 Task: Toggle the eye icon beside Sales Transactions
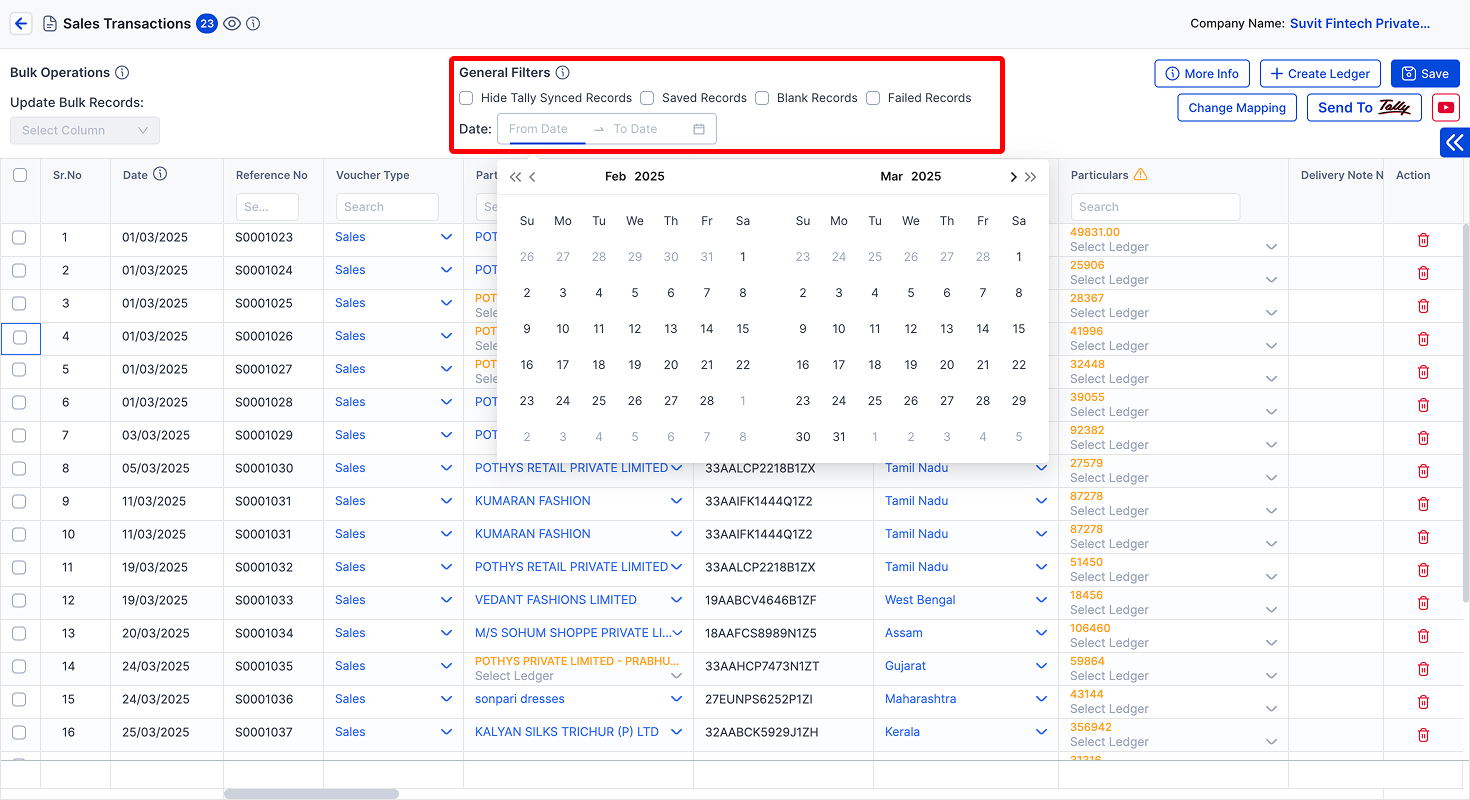(232, 23)
